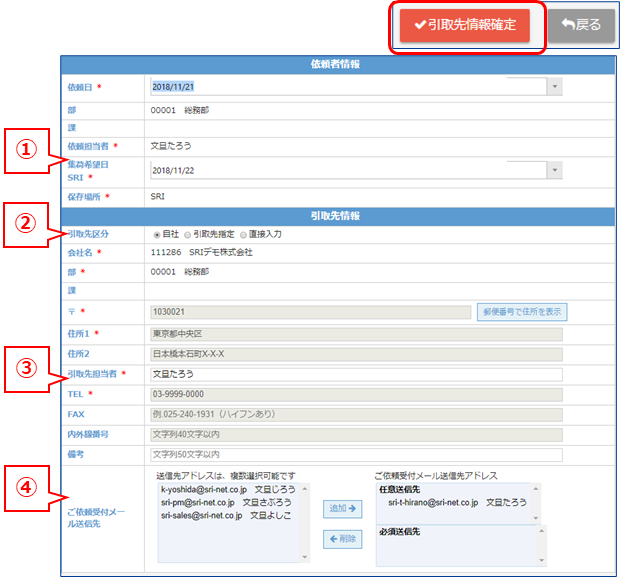Click the 内外線番号 extension field
620x577 pixels.
click(x=355, y=434)
